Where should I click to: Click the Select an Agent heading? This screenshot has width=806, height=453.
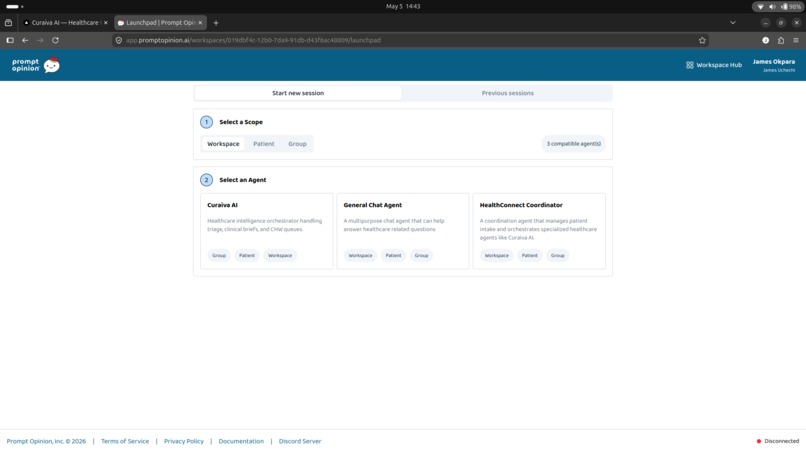(243, 180)
